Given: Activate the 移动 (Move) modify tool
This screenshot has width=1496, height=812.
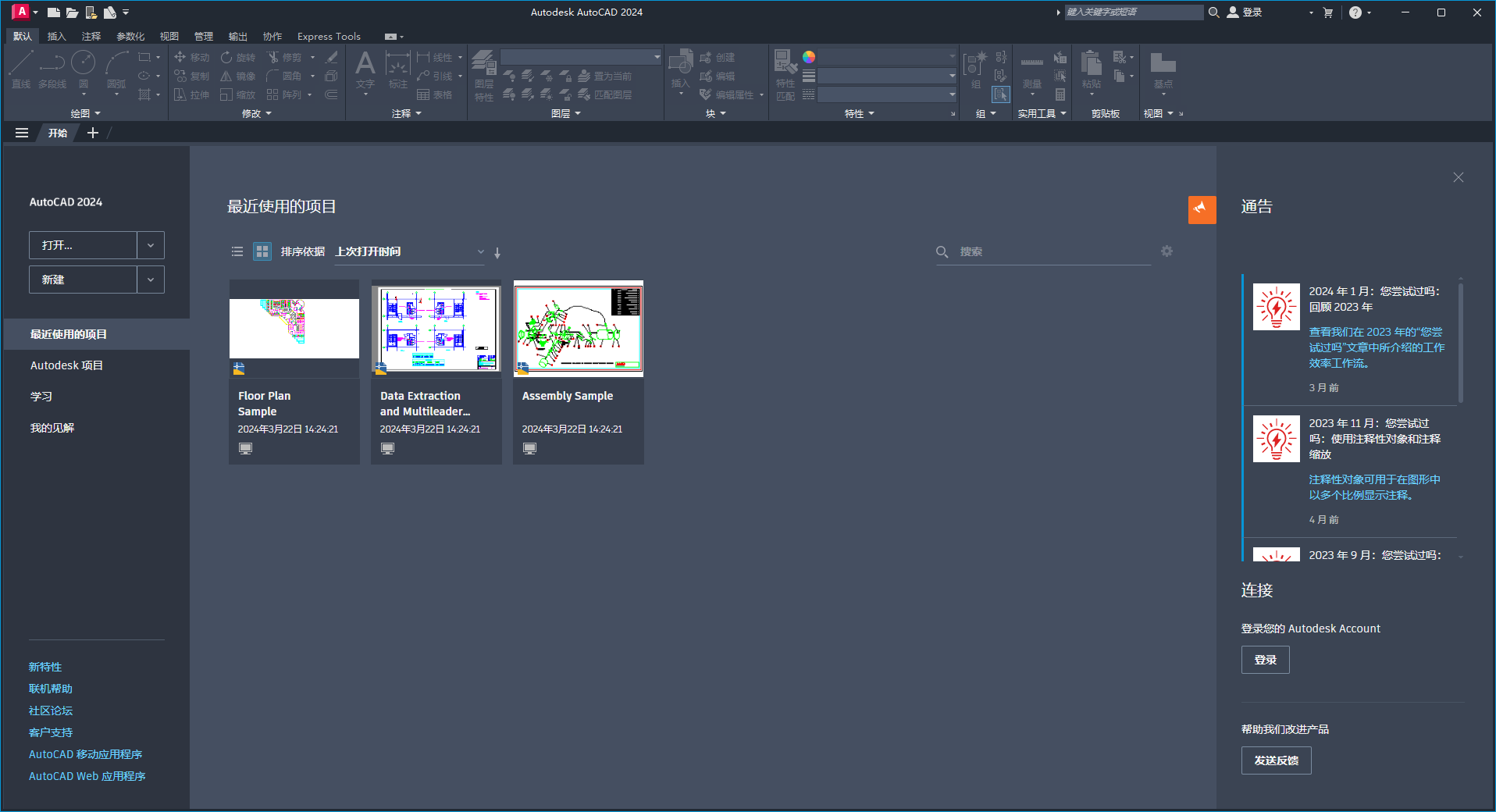Looking at the screenshot, I should pyautogui.click(x=193, y=56).
